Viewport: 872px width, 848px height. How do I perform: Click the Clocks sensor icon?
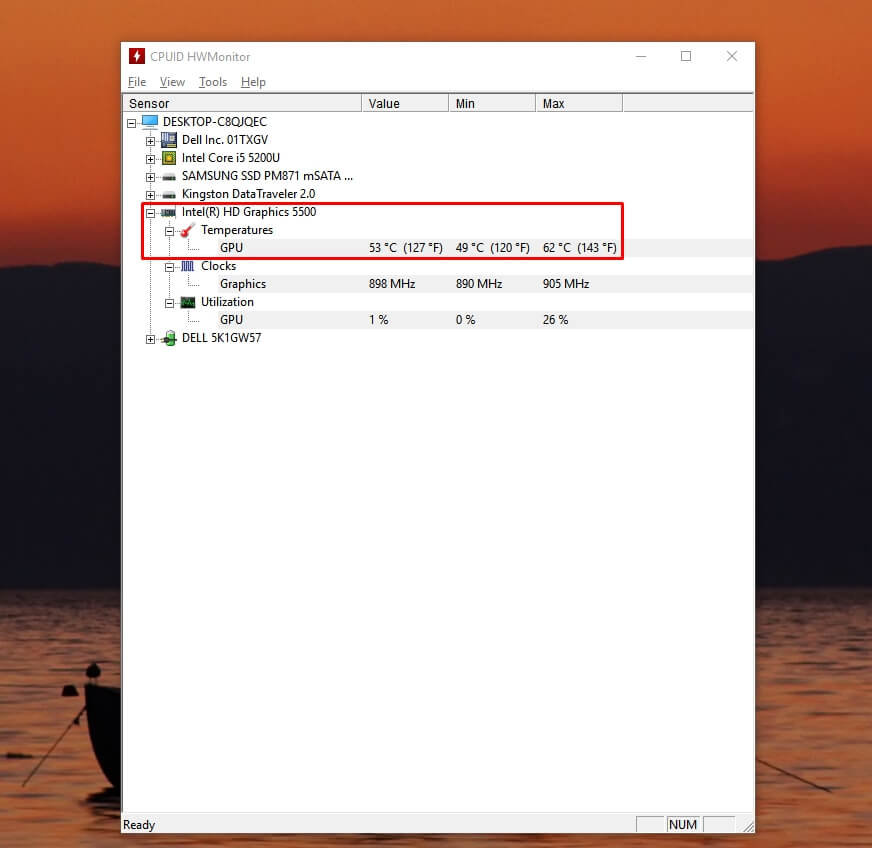point(186,265)
